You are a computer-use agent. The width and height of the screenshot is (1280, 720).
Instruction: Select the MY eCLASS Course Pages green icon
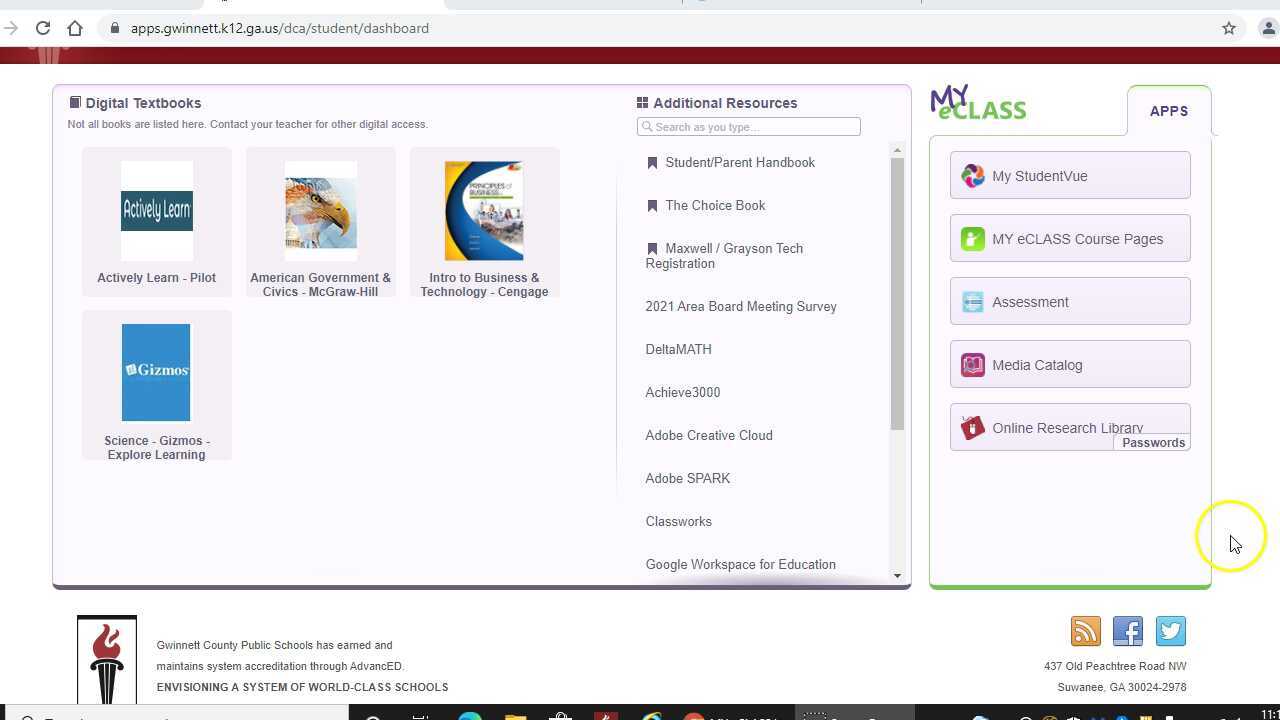pyautogui.click(x=973, y=239)
